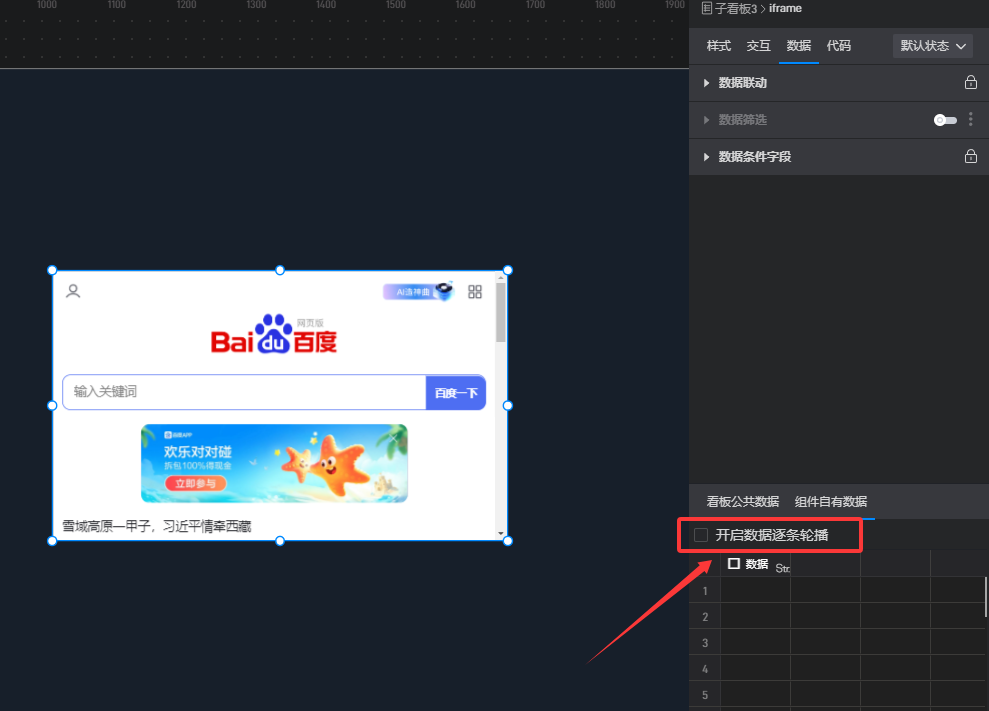
Task: Click the right-middle resize handle of iframe
Action: pos(508,406)
